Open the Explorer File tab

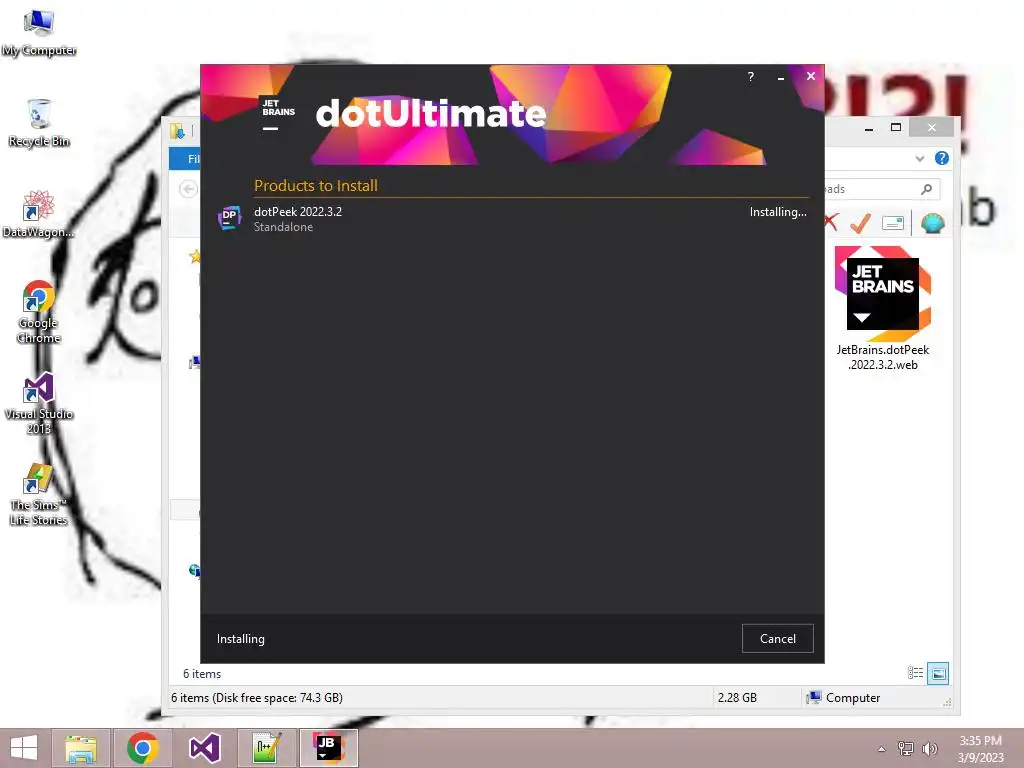pyautogui.click(x=185, y=159)
